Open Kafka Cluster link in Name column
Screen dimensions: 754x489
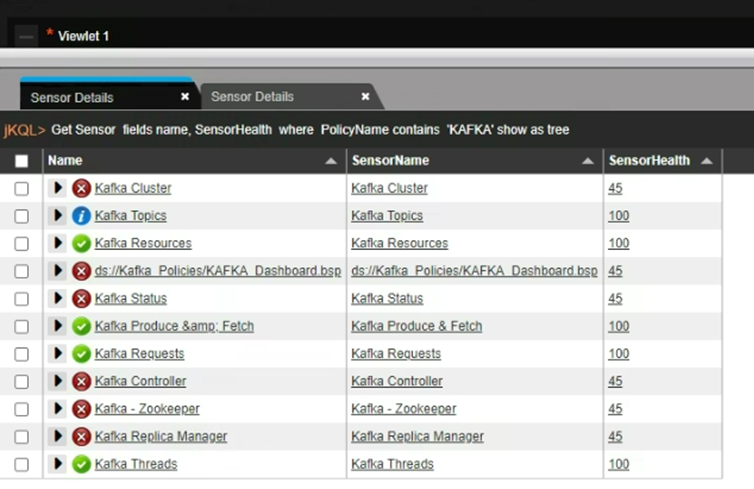pos(133,188)
